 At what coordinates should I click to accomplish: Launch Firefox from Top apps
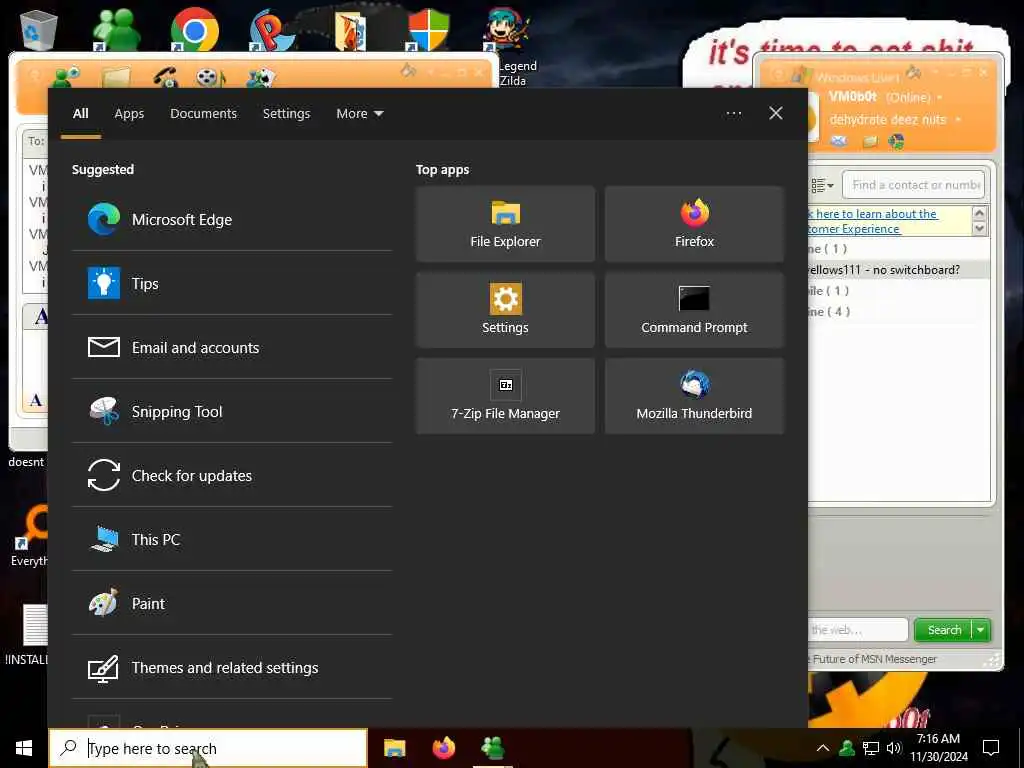[694, 224]
